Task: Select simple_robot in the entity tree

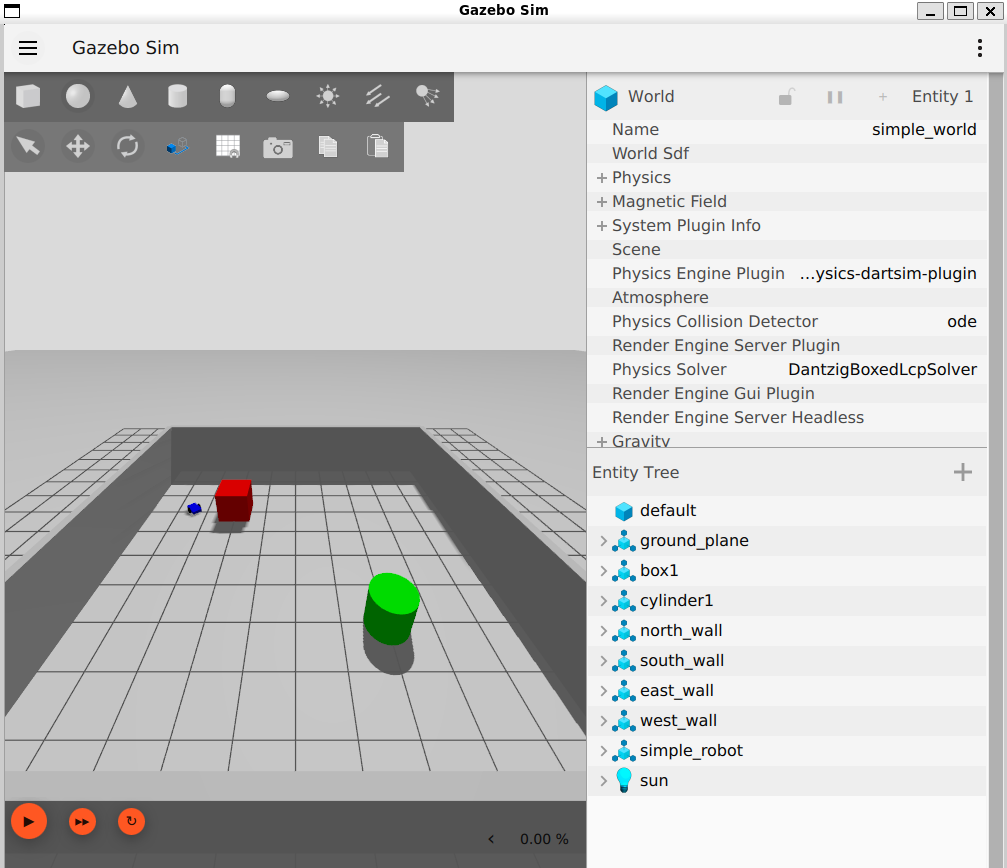Action: pyautogui.click(x=691, y=751)
